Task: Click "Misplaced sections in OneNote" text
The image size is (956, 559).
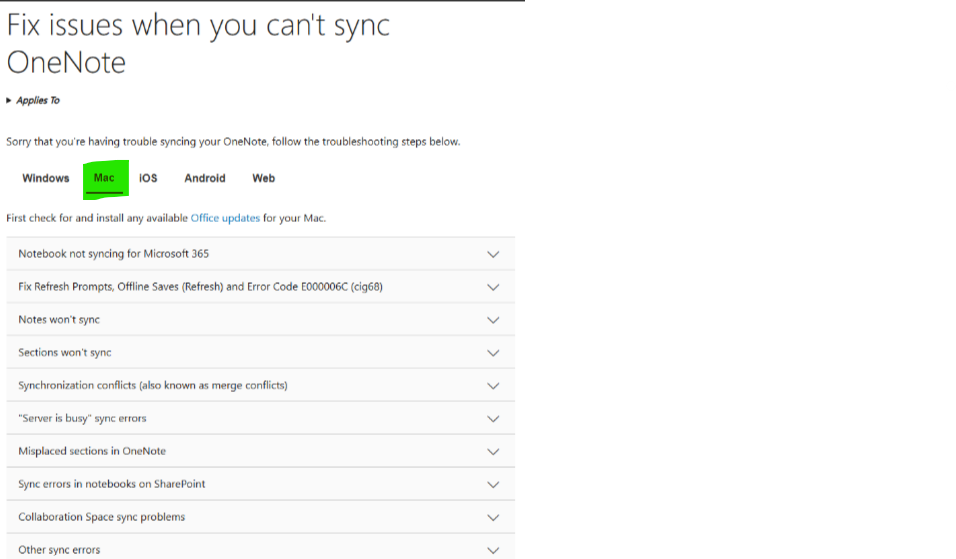Action: pos(92,451)
